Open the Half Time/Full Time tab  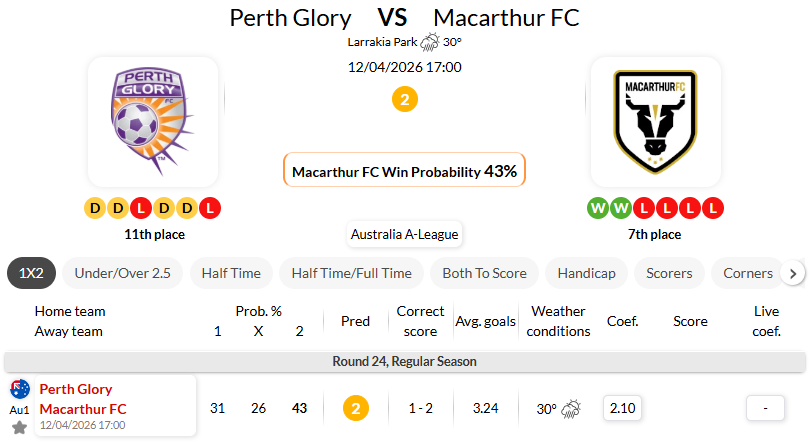click(351, 273)
